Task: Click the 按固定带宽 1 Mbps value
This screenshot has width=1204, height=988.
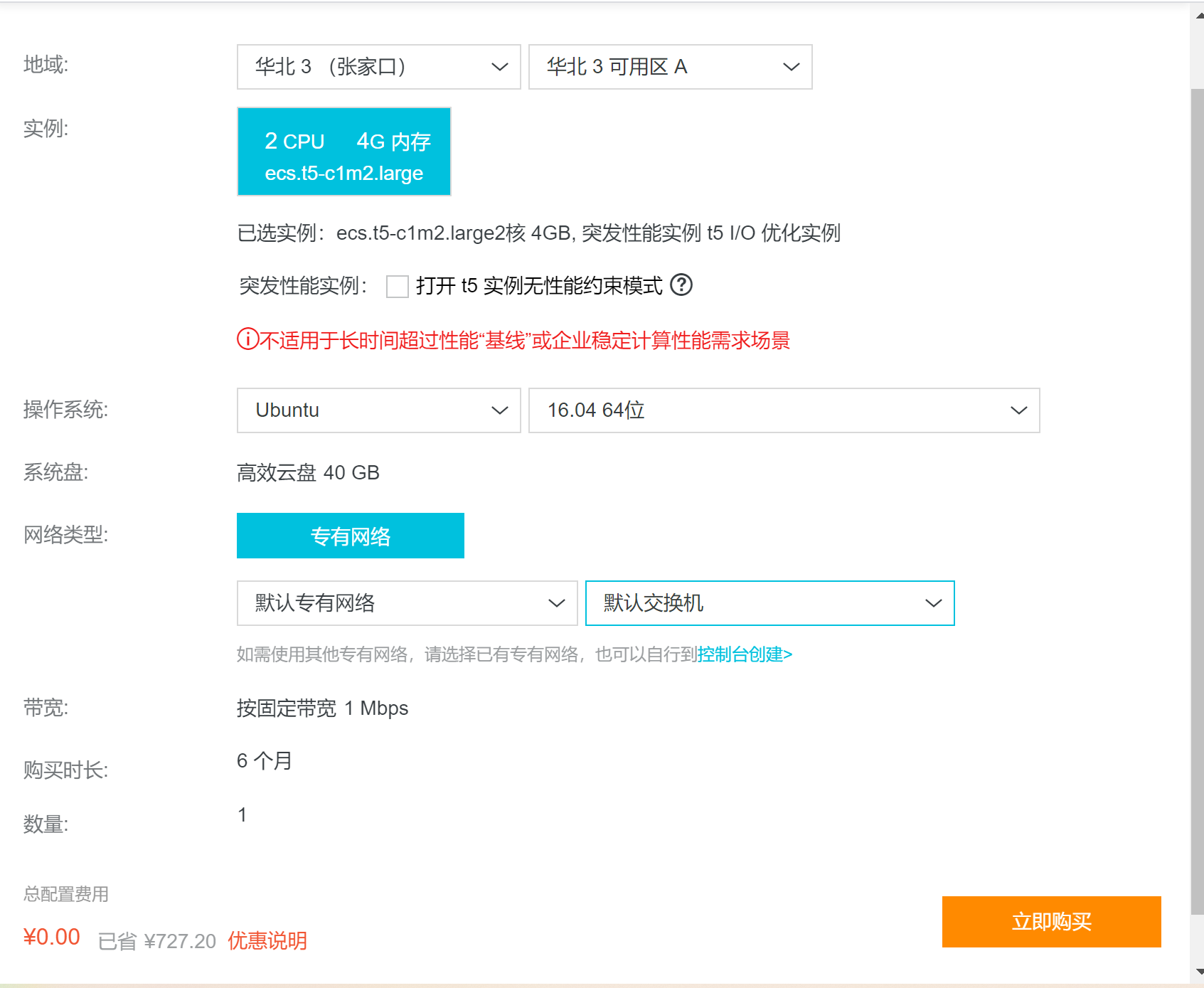Action: tap(322, 708)
